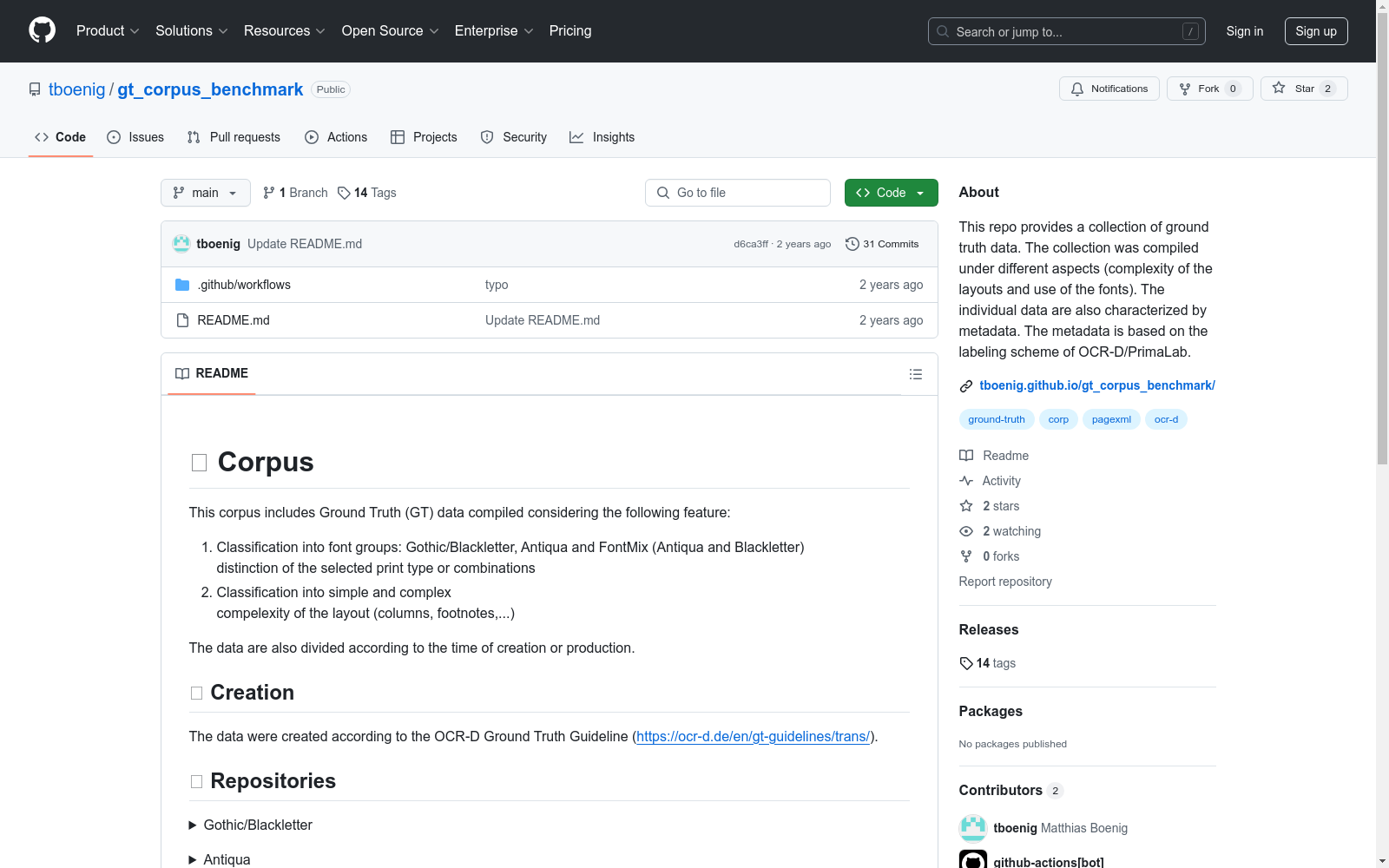
Task: Click the Creation heading anchor icon
Action: 196,693
